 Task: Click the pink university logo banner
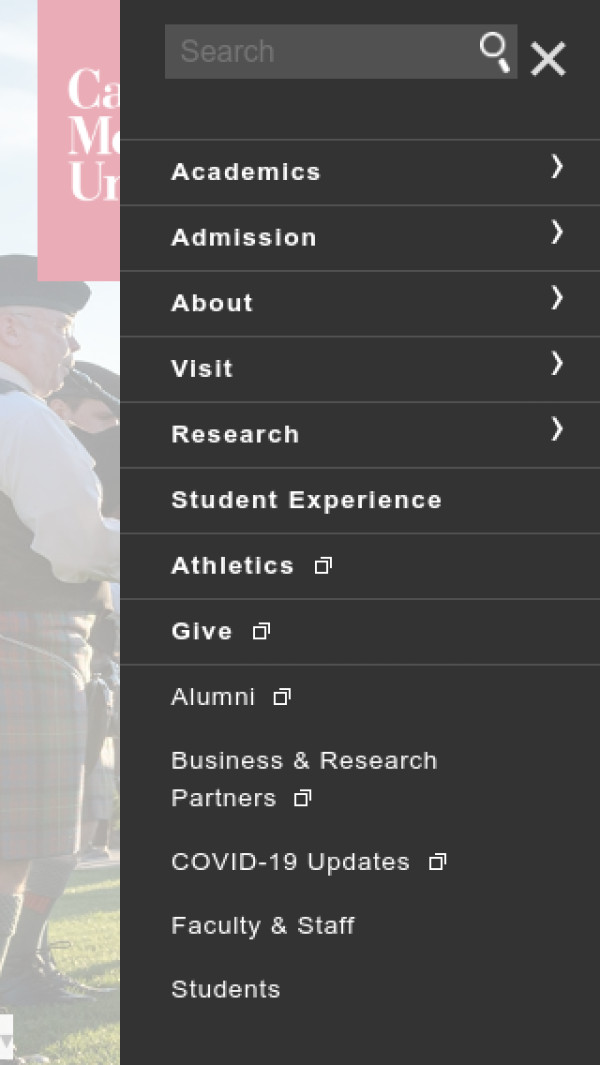tap(79, 140)
